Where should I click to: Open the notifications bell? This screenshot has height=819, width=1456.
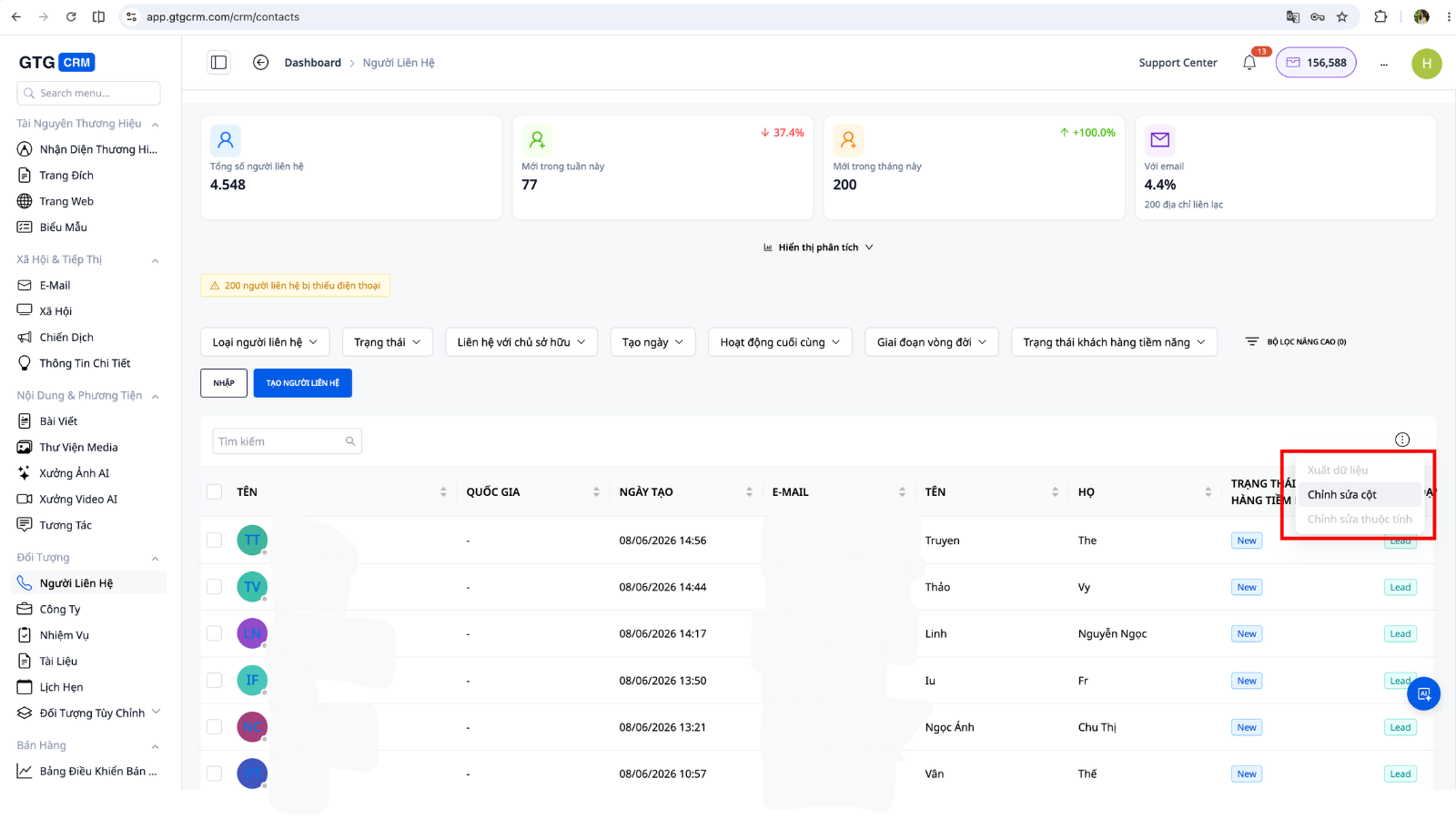click(x=1249, y=63)
